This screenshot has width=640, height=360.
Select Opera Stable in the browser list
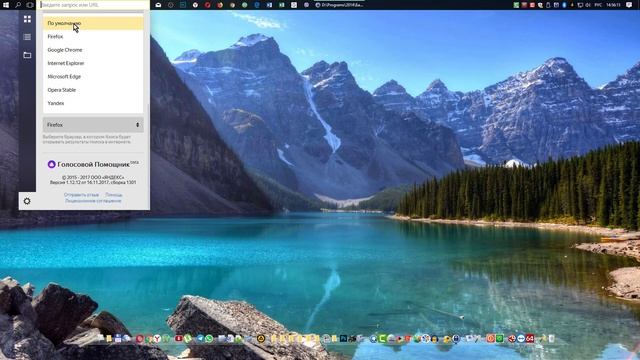(93, 90)
